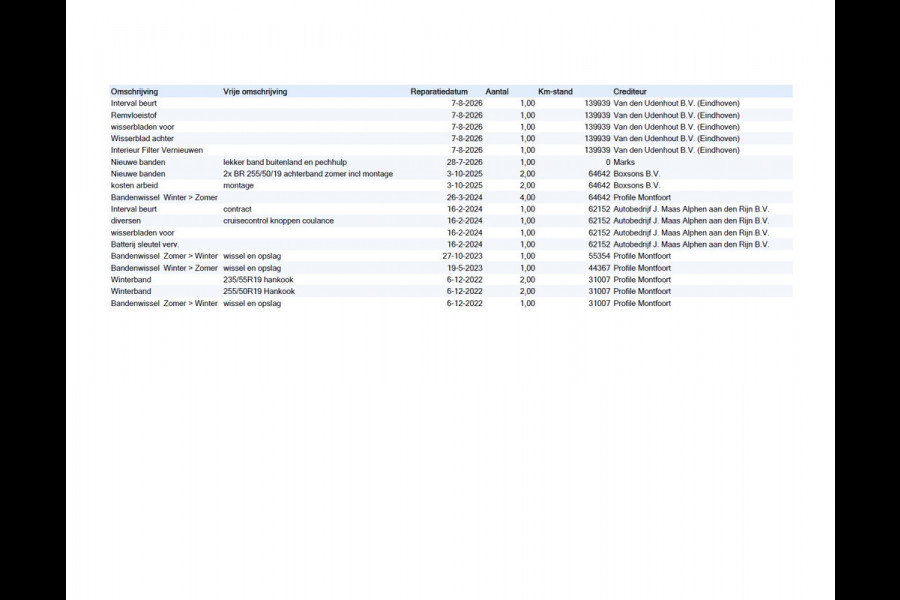Click the "Vrije omschrijving" column header
Screen dimensions: 900x600
tap(255, 92)
